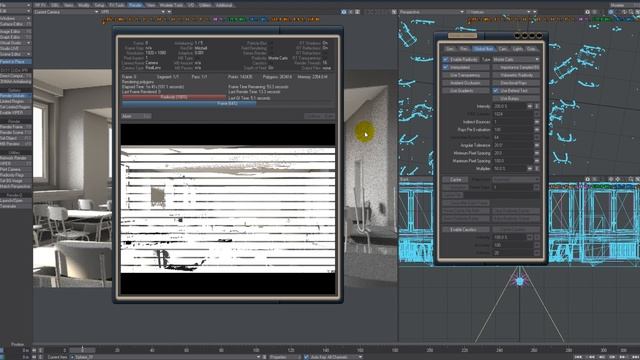
Task: Open the Setup tab in the top menu
Action: [99, 5]
